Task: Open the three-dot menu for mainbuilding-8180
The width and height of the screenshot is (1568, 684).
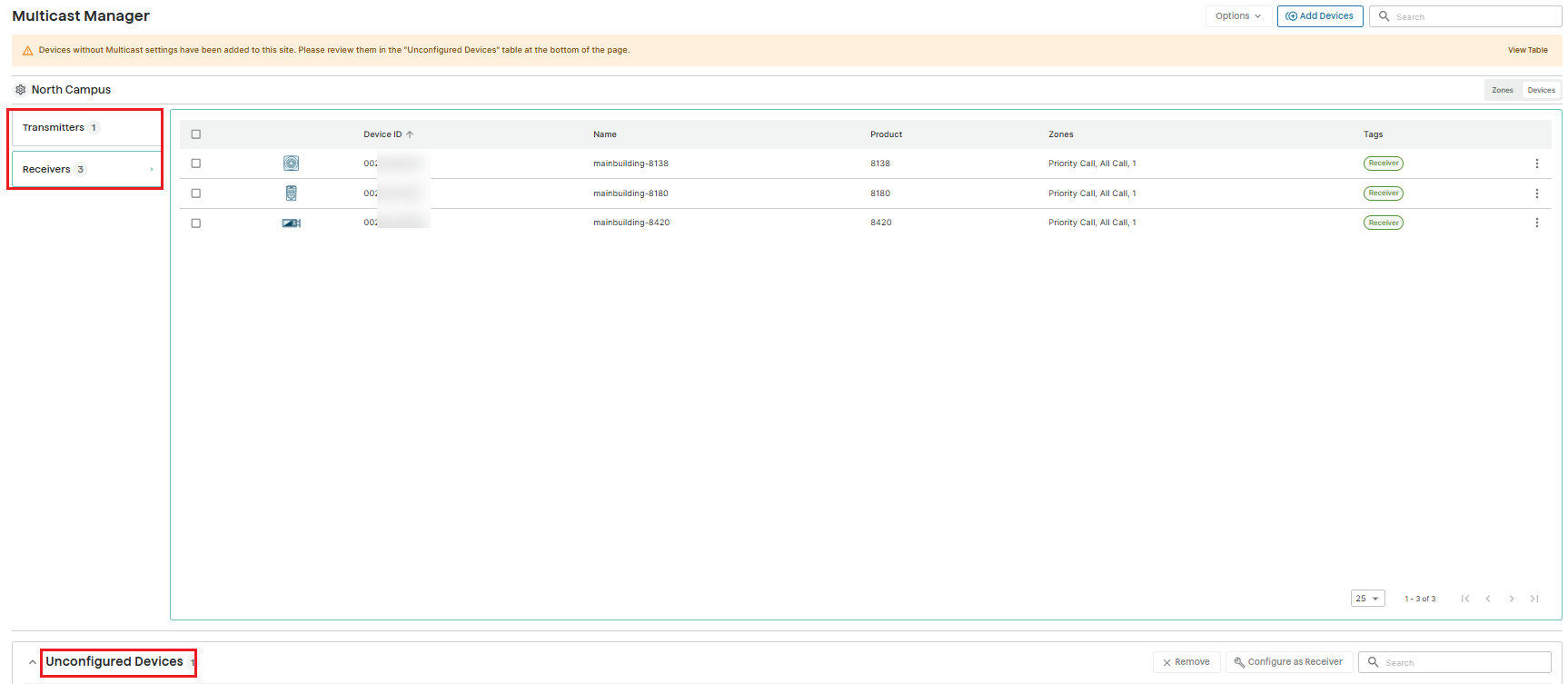Action: [1537, 193]
